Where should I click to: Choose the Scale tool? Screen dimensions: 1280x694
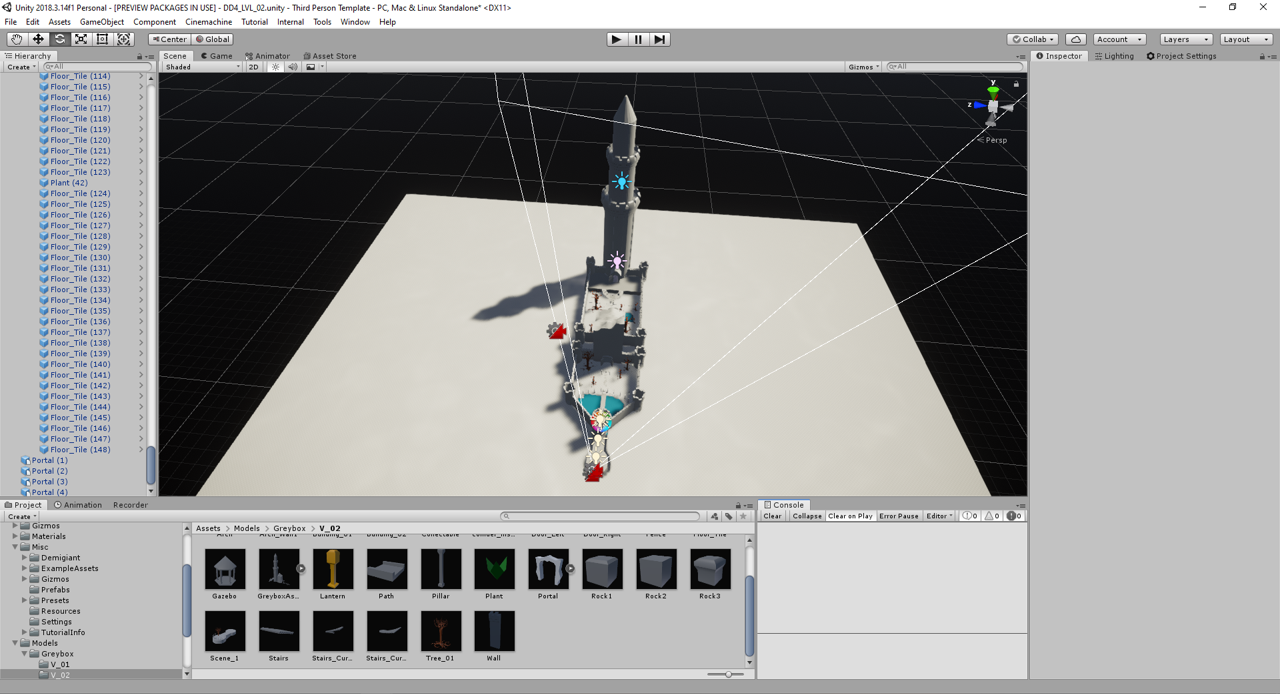click(x=81, y=39)
